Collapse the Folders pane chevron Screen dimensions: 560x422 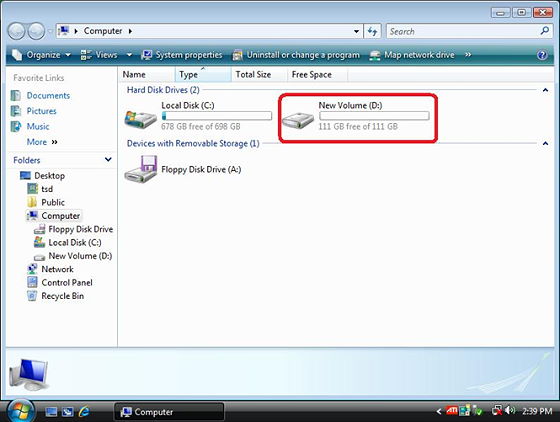[x=108, y=160]
